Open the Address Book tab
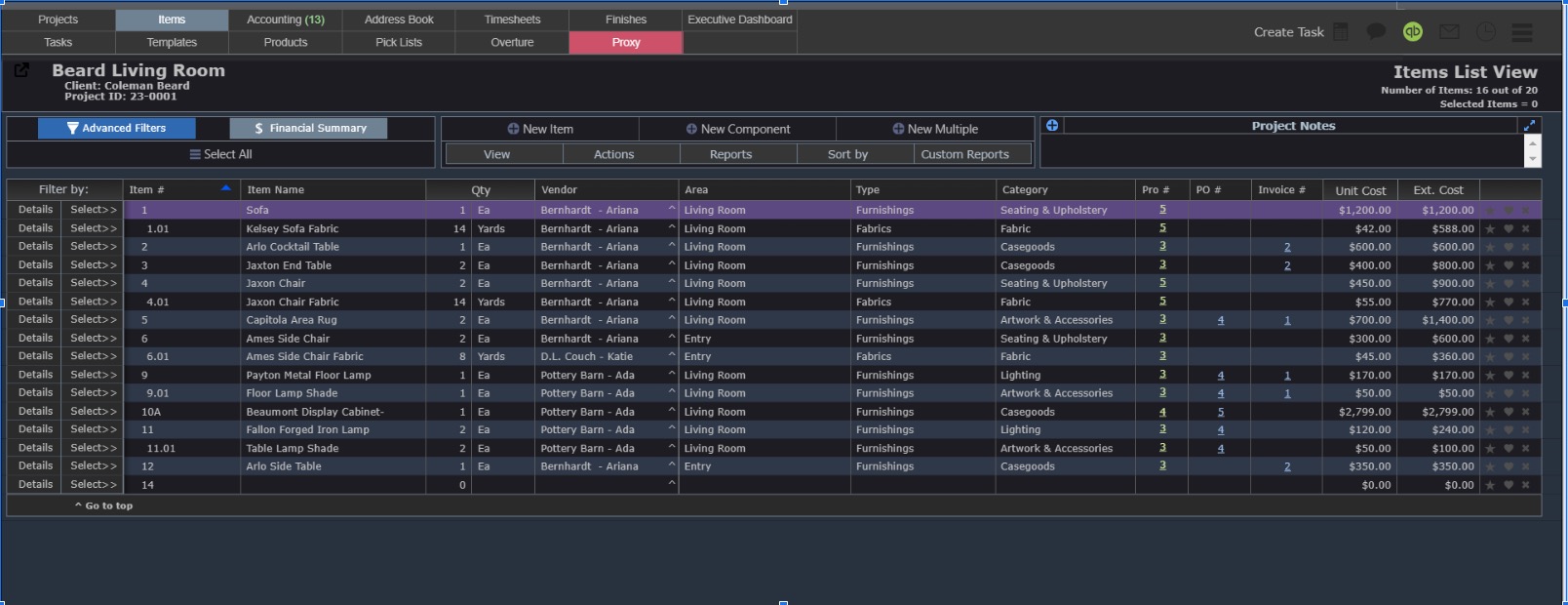The image size is (1568, 605). 399,20
